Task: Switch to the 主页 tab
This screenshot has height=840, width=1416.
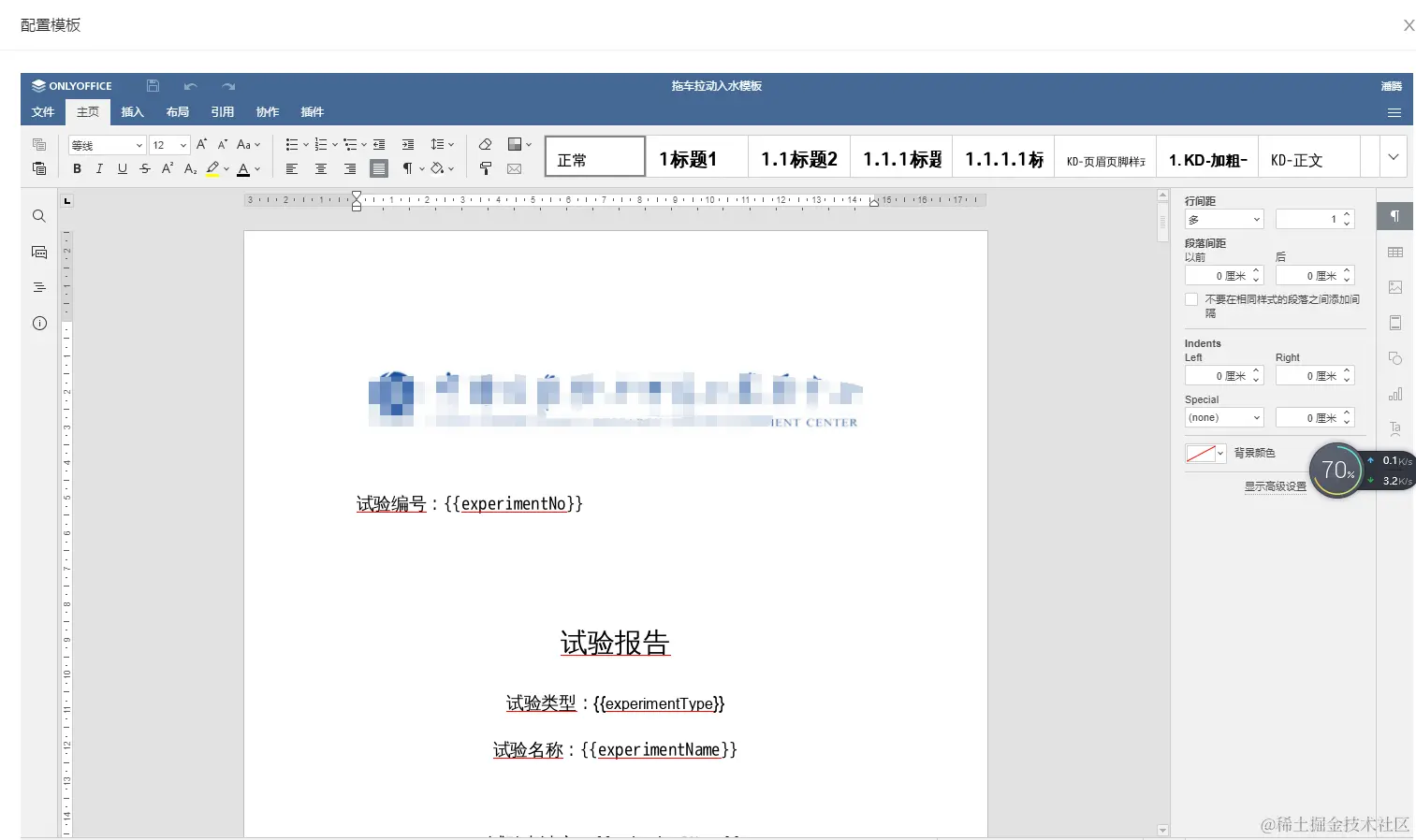Action: (x=88, y=112)
